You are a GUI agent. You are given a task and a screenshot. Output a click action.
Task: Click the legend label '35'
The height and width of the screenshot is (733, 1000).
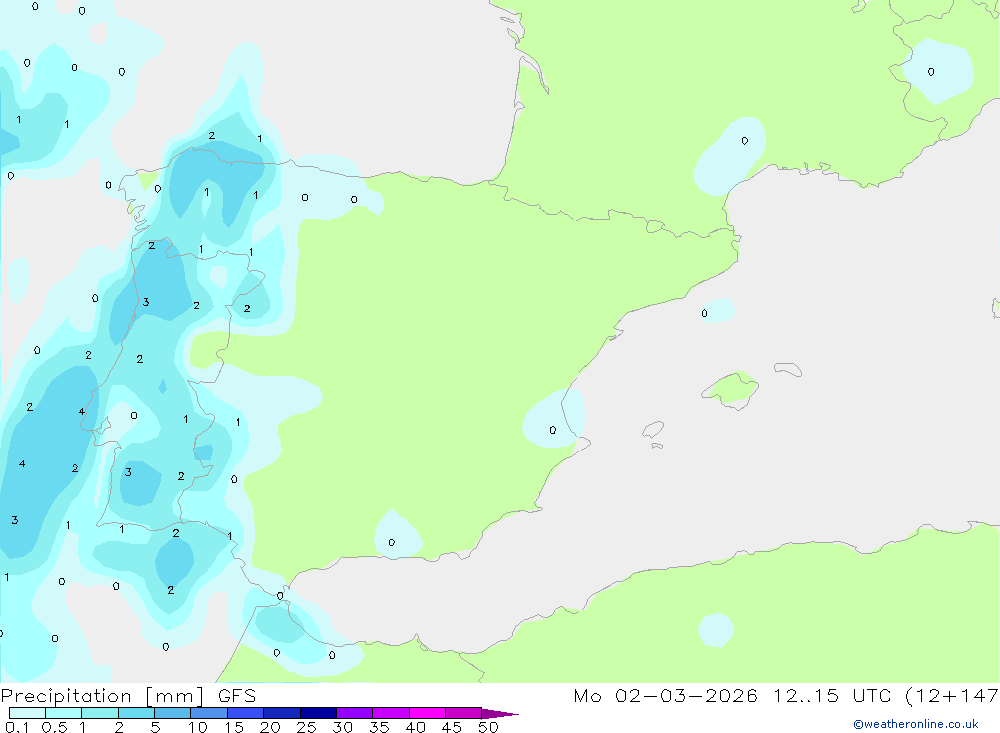[x=379, y=727]
